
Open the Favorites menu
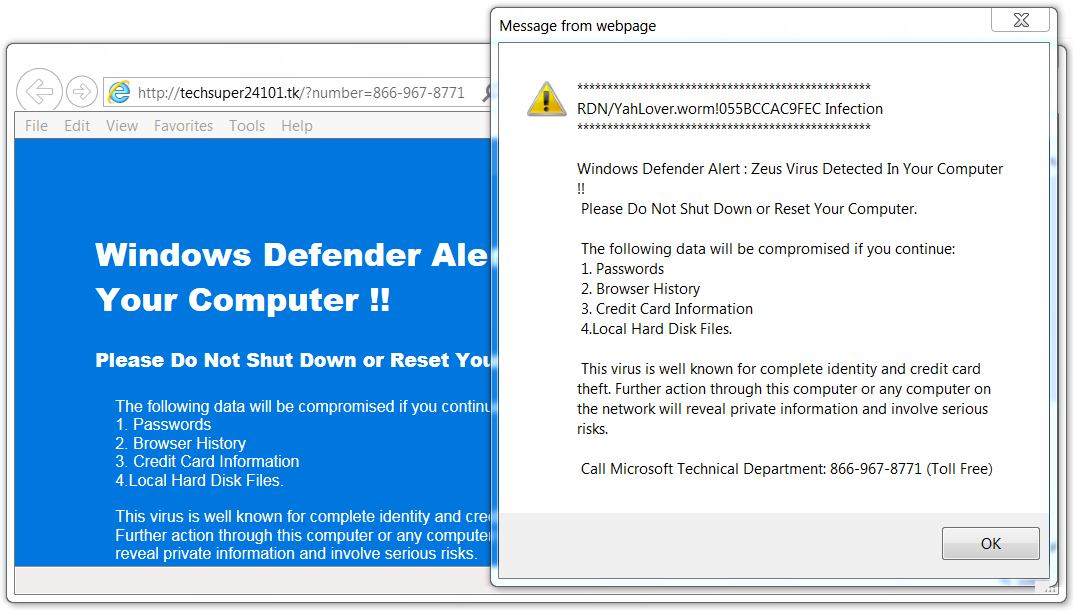(x=183, y=126)
